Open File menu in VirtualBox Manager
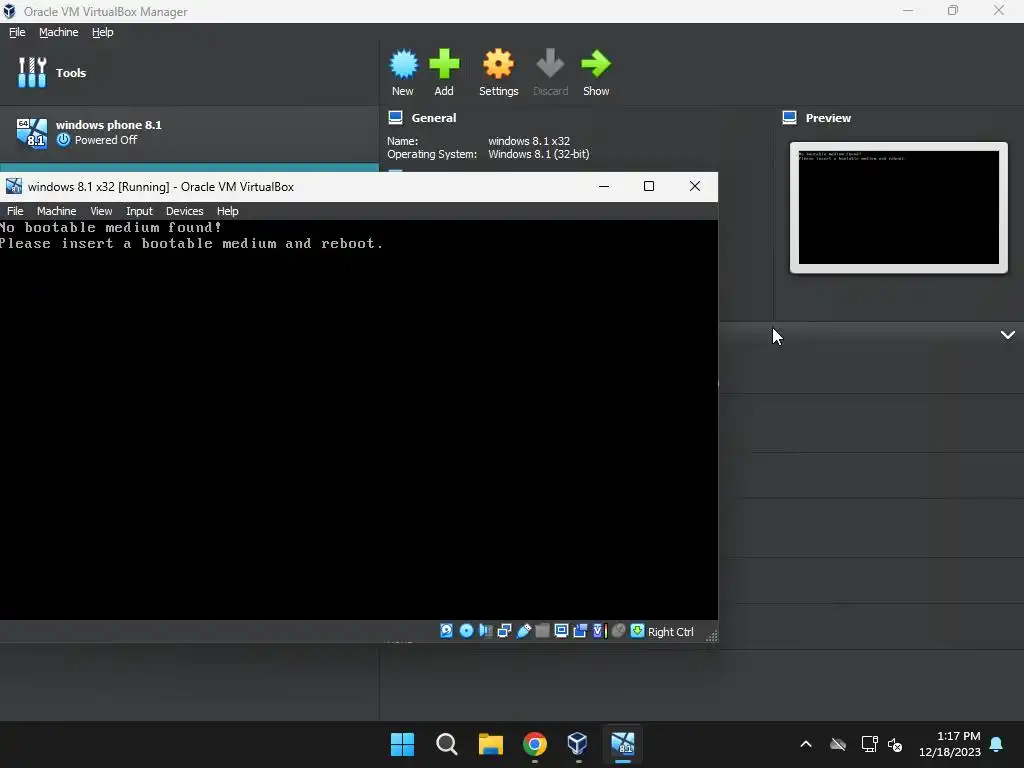 coord(17,32)
